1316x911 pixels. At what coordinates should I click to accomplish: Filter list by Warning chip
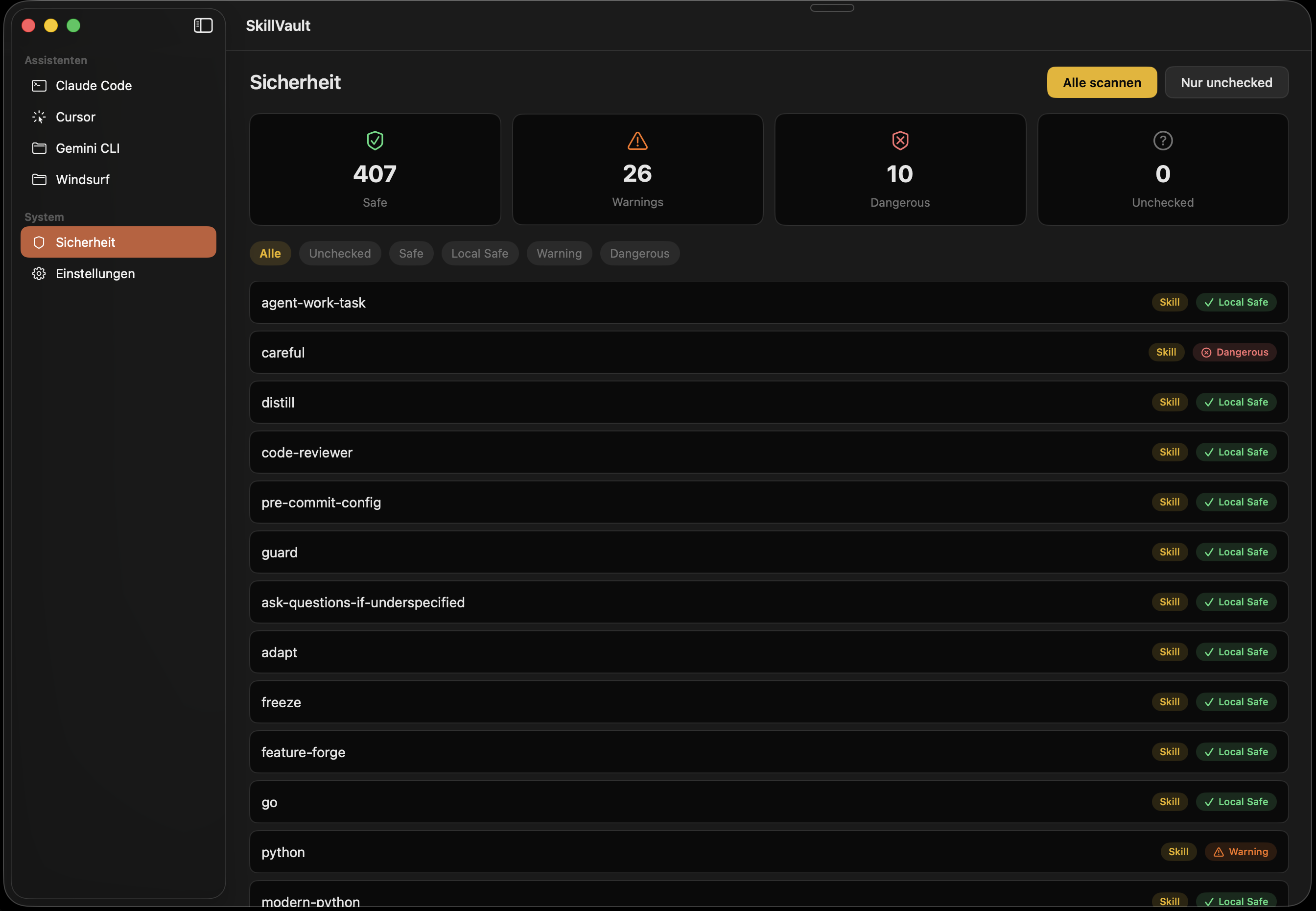tap(559, 253)
